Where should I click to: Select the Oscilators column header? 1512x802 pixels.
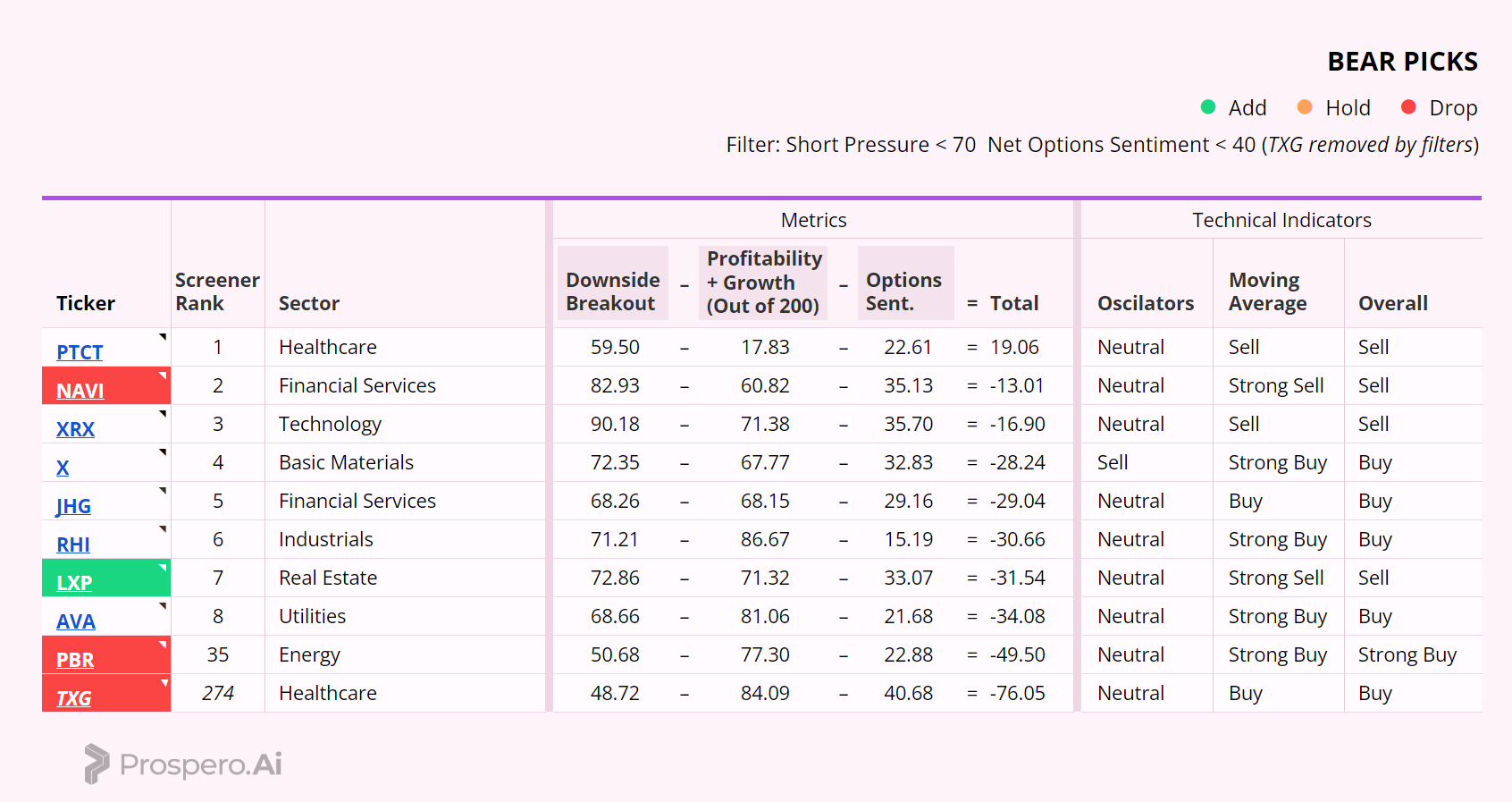[1146, 303]
